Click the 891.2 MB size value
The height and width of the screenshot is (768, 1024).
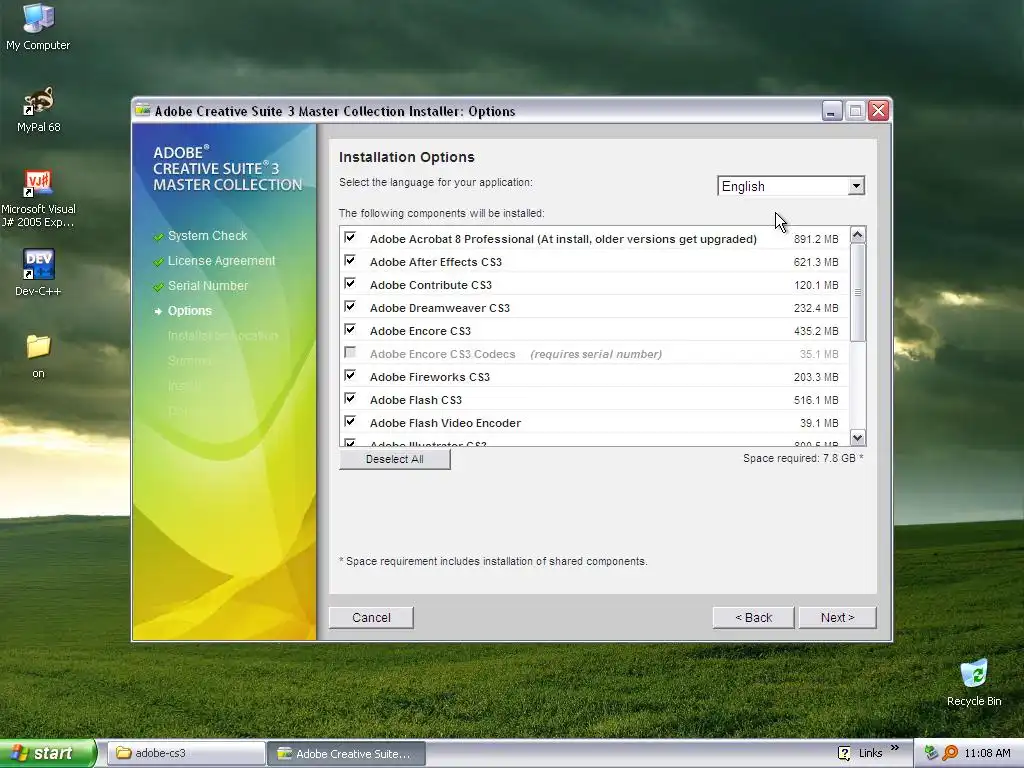click(x=816, y=239)
